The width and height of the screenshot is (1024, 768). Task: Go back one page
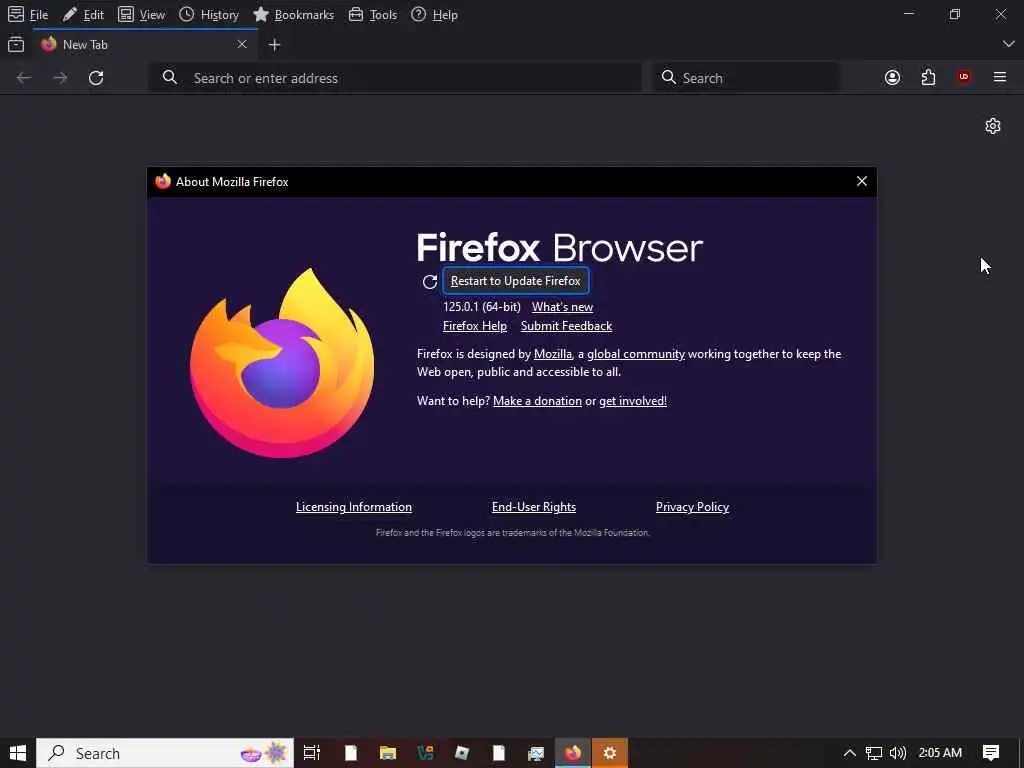24,78
